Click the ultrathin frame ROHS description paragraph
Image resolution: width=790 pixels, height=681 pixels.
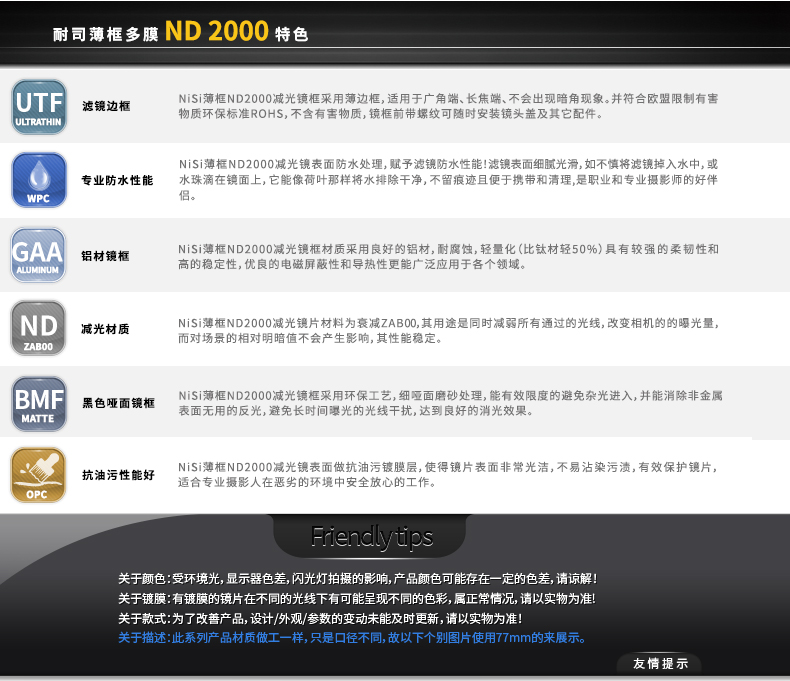[448, 106]
